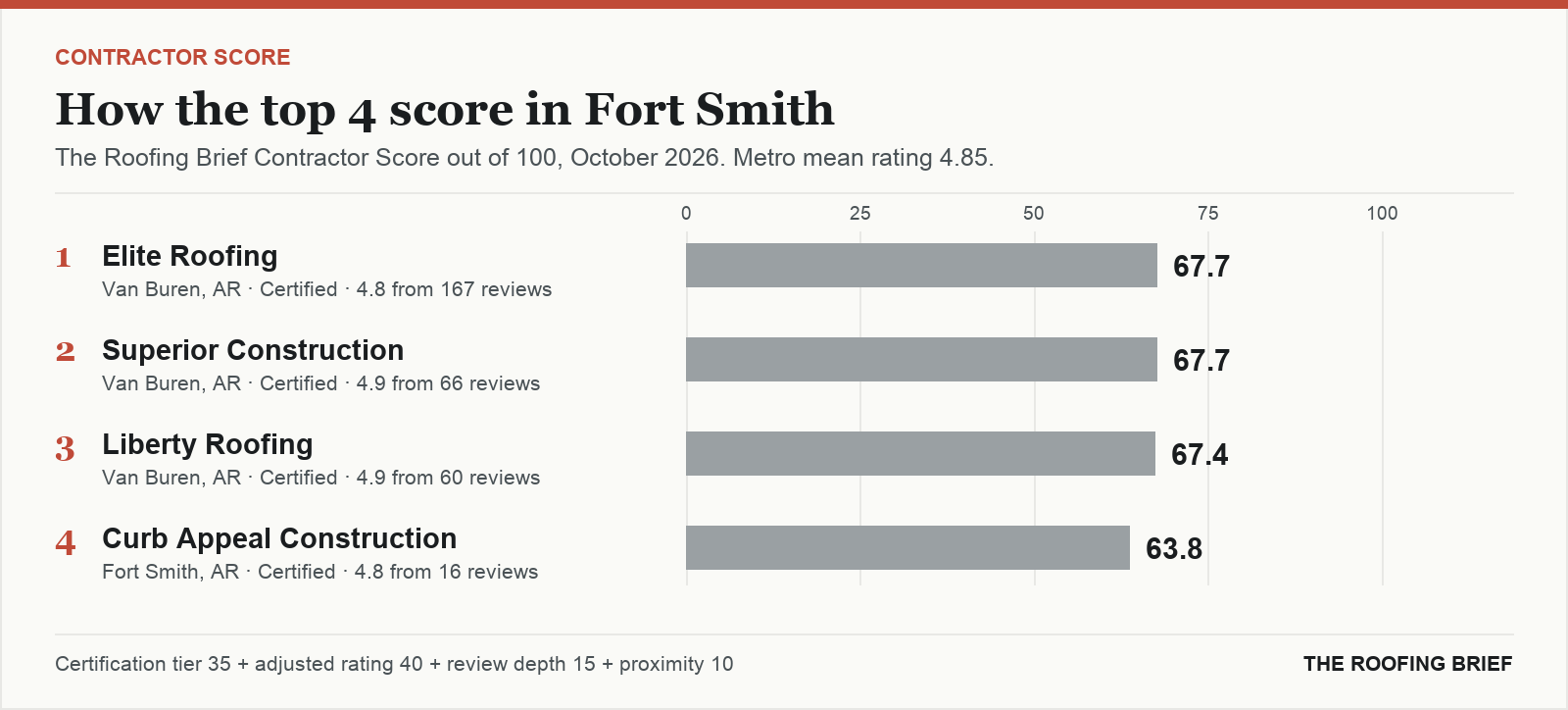Click Elite Roofing's '4.8 from 167 reviews' details

coord(454,289)
